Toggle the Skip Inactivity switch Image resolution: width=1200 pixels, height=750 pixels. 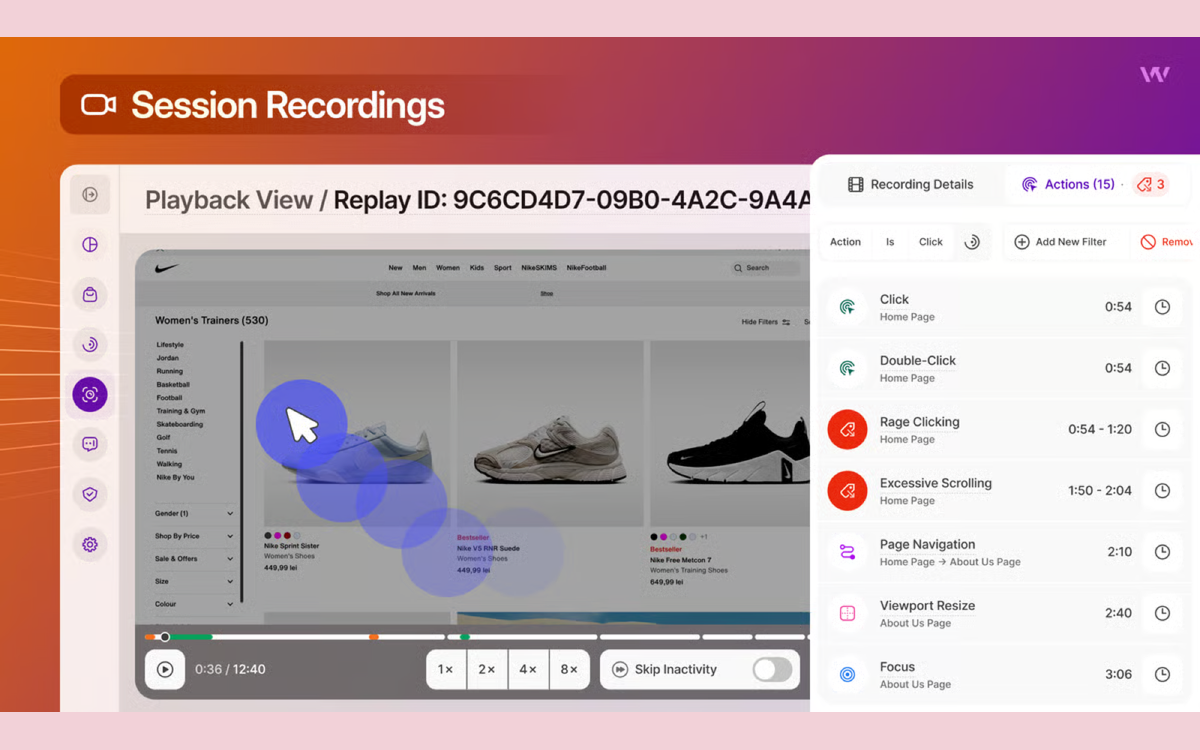(772, 669)
